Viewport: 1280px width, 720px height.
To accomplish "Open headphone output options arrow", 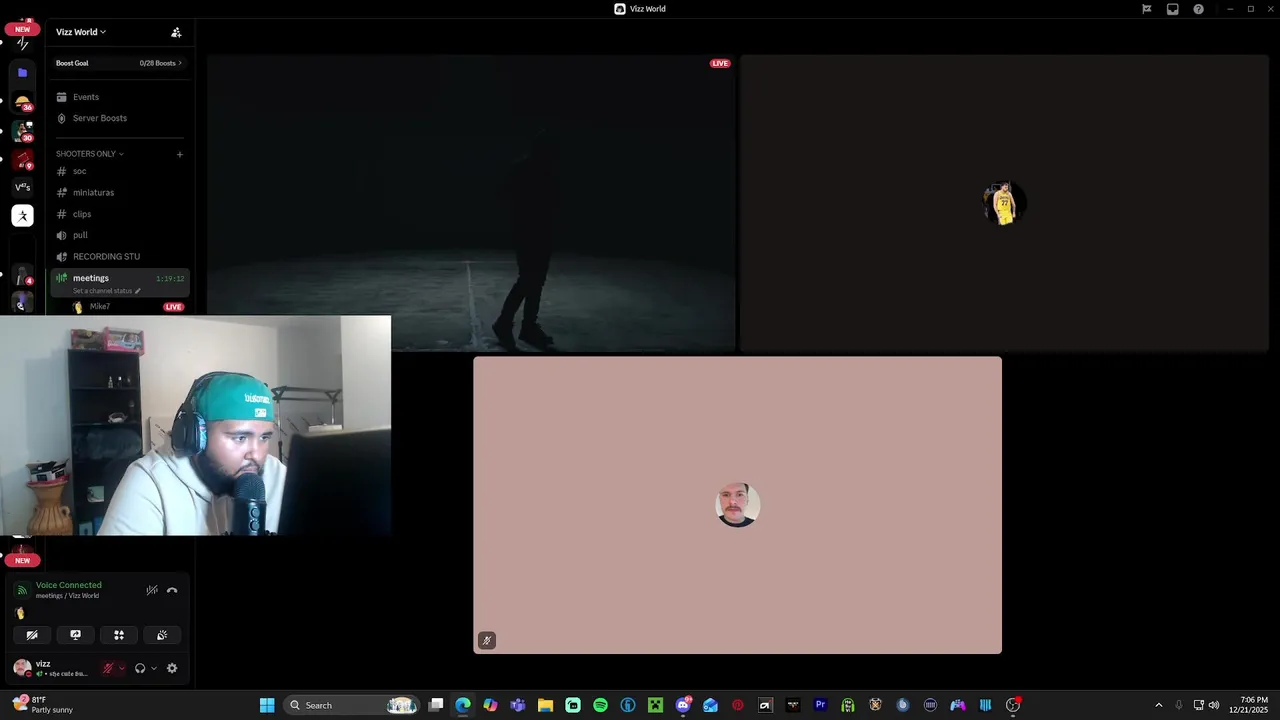I will (154, 668).
